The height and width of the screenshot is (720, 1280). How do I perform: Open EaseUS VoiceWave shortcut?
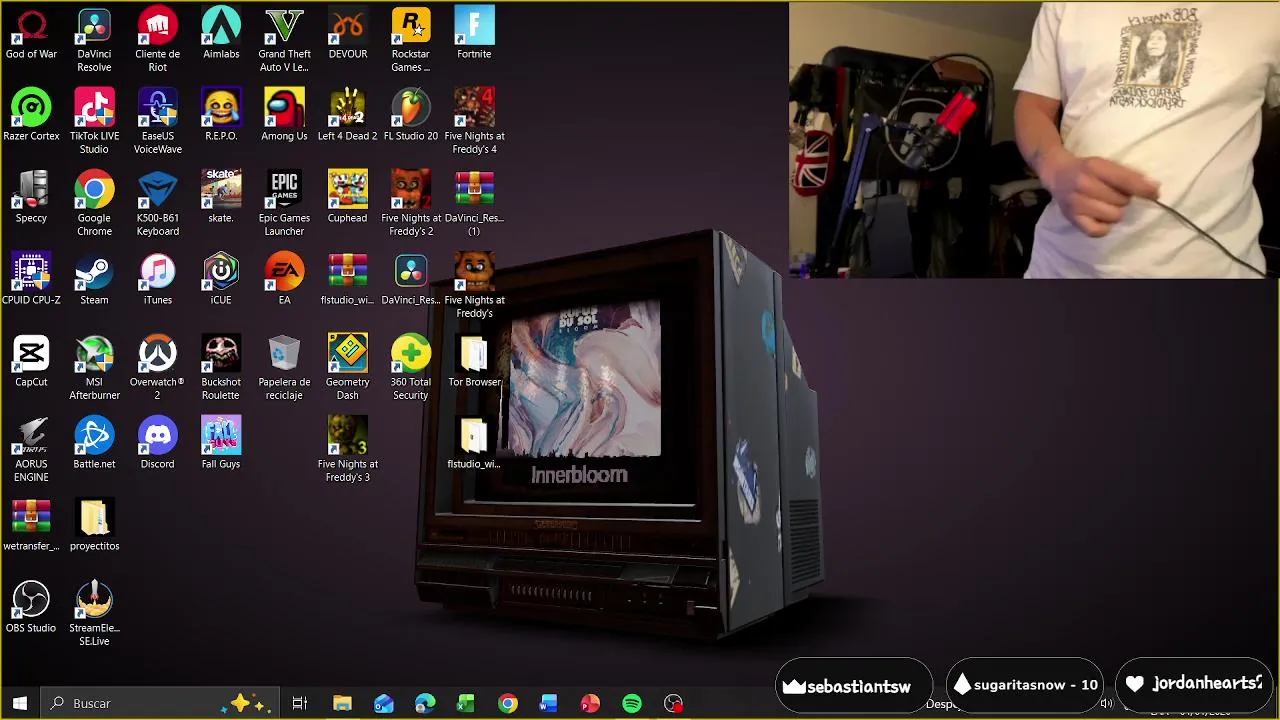click(157, 123)
